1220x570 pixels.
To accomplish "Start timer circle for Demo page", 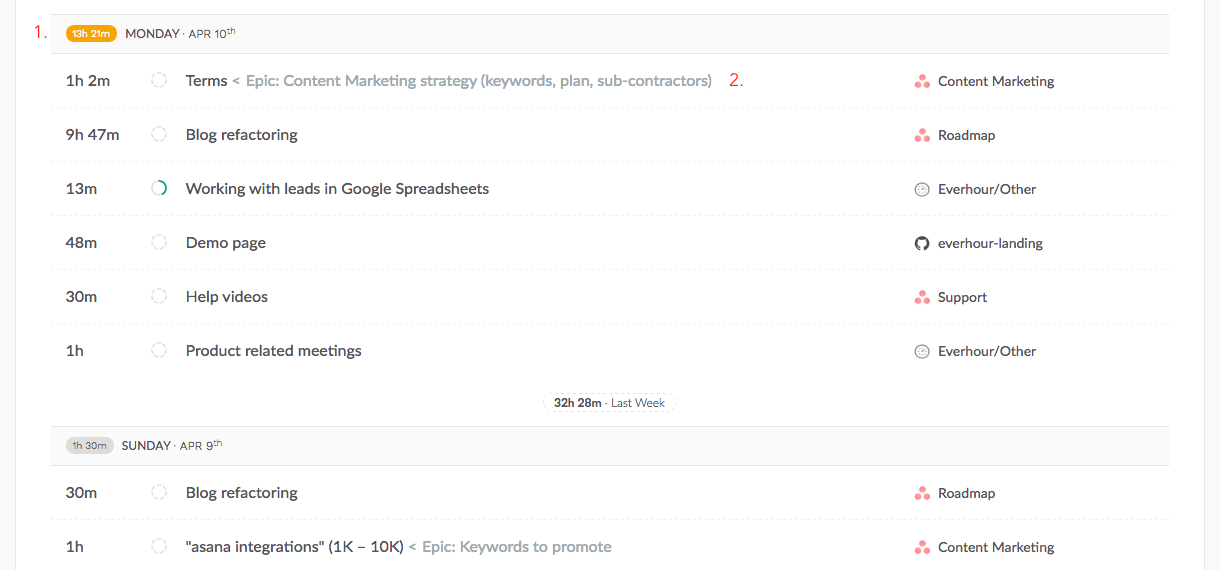I will tap(158, 242).
